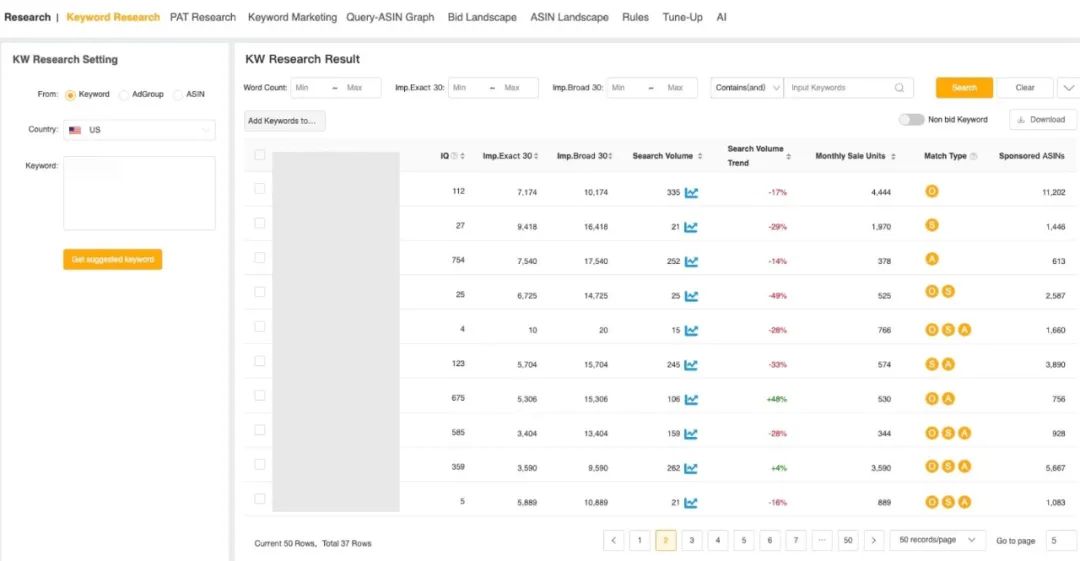Open the 50 records/page dropdown

coord(937,540)
